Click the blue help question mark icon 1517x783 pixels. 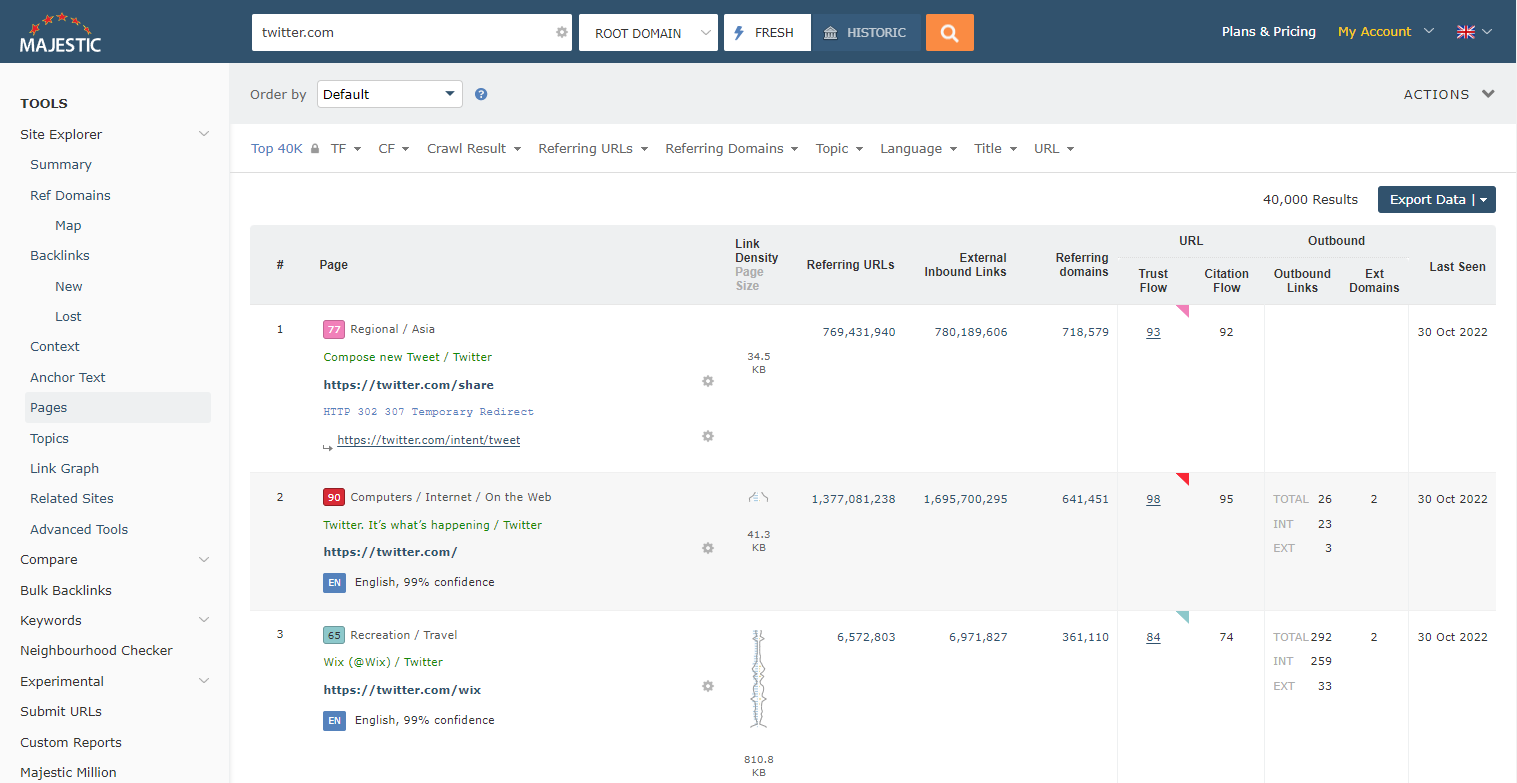click(x=481, y=94)
